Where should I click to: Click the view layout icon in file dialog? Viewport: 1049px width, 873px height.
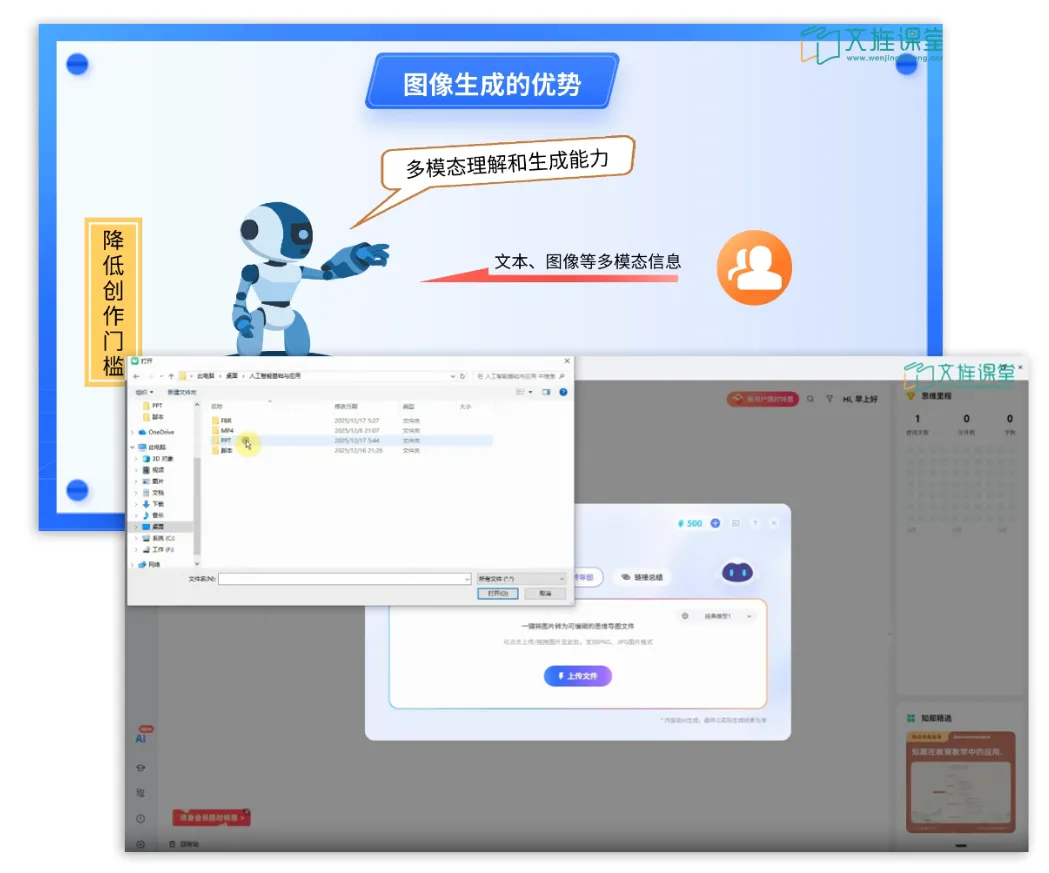point(520,392)
